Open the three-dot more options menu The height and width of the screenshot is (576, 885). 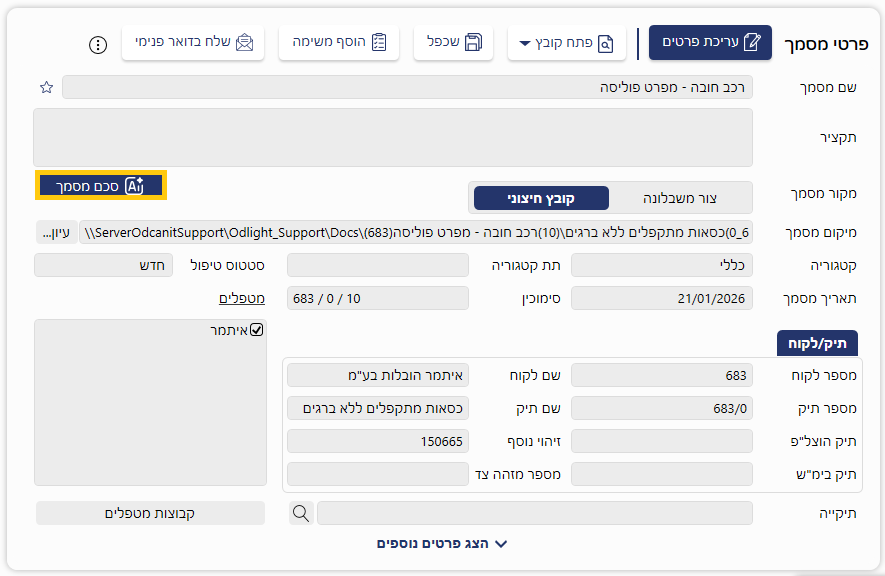point(98,44)
